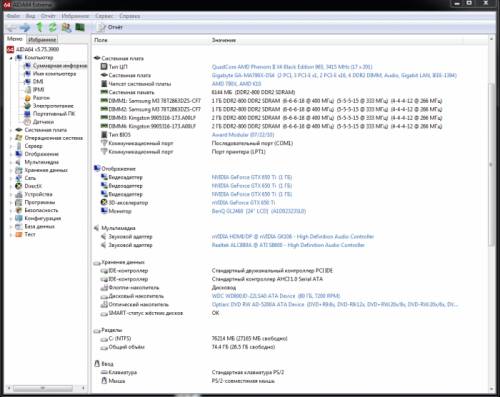Screen dimensions: 500x397
Task: Expand Отображение node in the left tree
Action: pyautogui.click(x=11, y=154)
